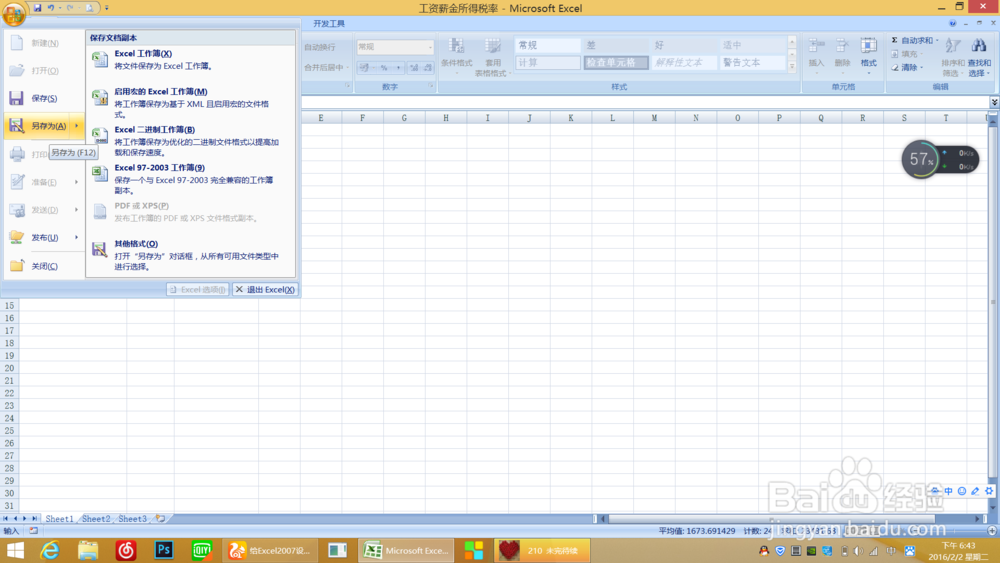Screen dimensions: 1000x563
Task: Save as macro-enabled Excel workbook
Action: [190, 103]
